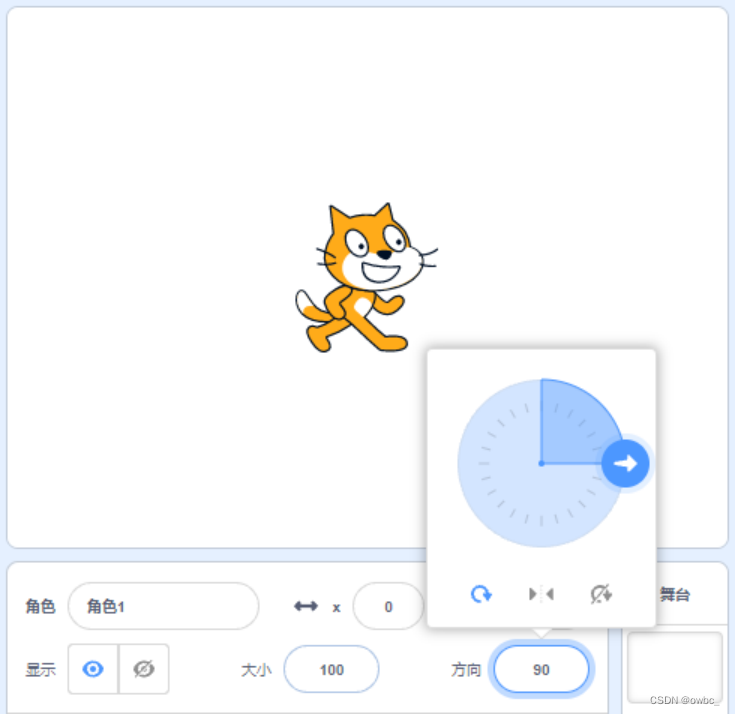
Task: Click the x position field showing 0
Action: point(389,606)
